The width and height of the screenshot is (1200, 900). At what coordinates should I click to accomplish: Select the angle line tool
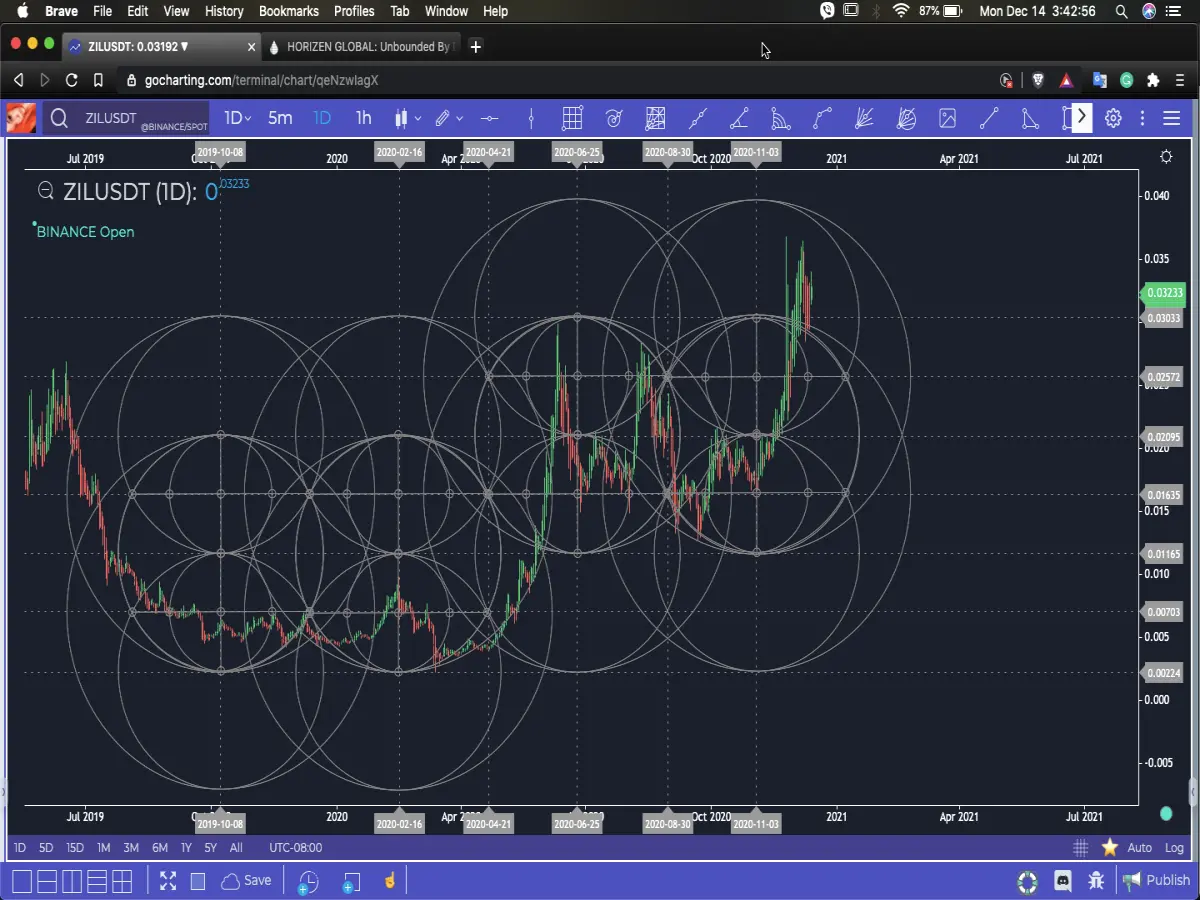[x=739, y=118]
